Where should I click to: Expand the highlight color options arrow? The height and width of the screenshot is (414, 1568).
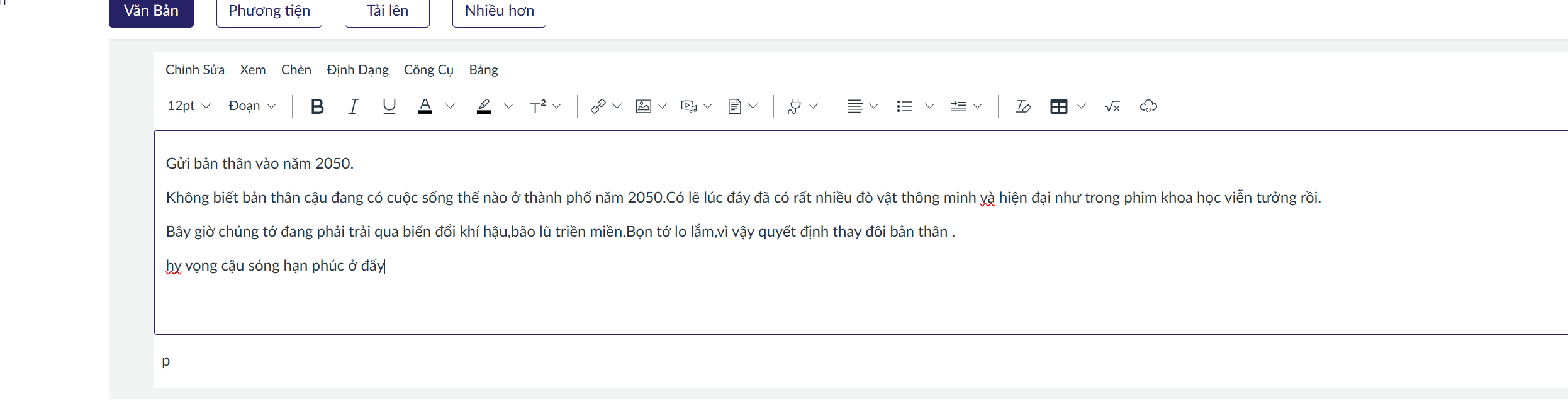coord(508,106)
